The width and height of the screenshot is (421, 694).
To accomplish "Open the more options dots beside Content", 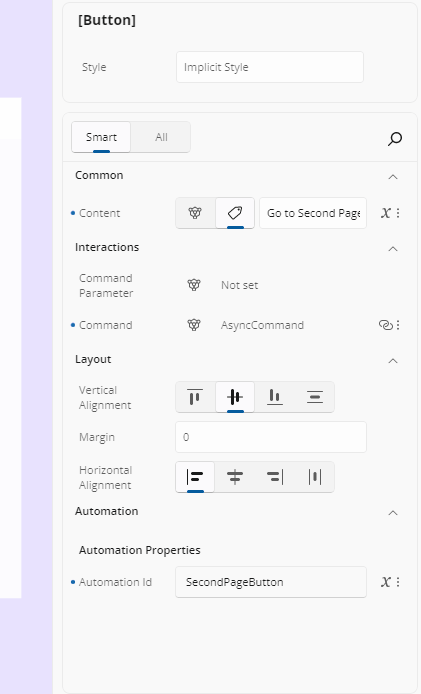I will pyautogui.click(x=398, y=213).
